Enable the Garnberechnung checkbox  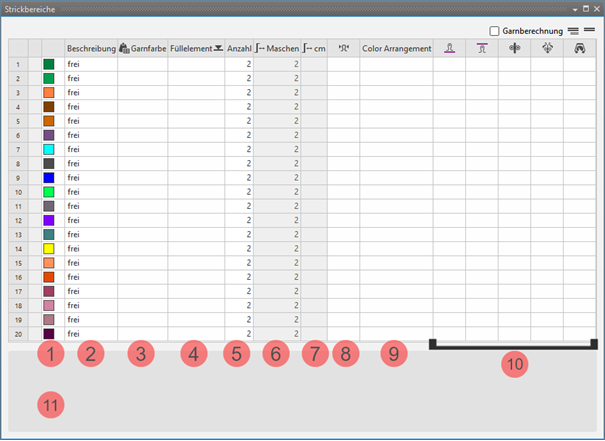click(x=495, y=31)
